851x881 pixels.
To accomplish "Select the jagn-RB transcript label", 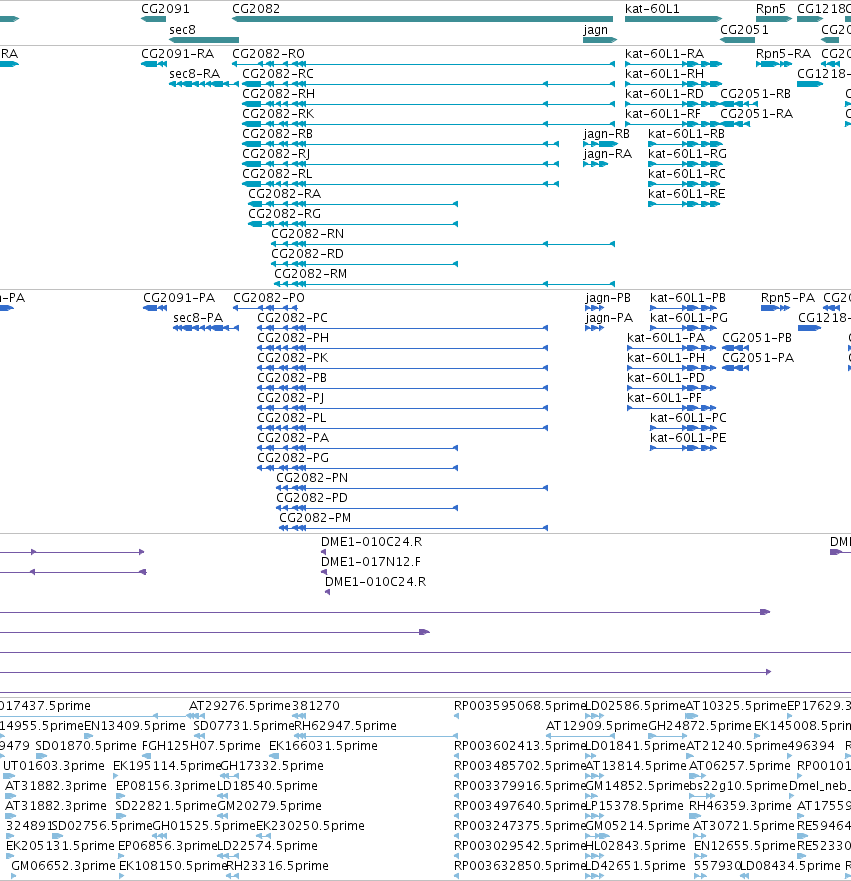I will [x=607, y=134].
